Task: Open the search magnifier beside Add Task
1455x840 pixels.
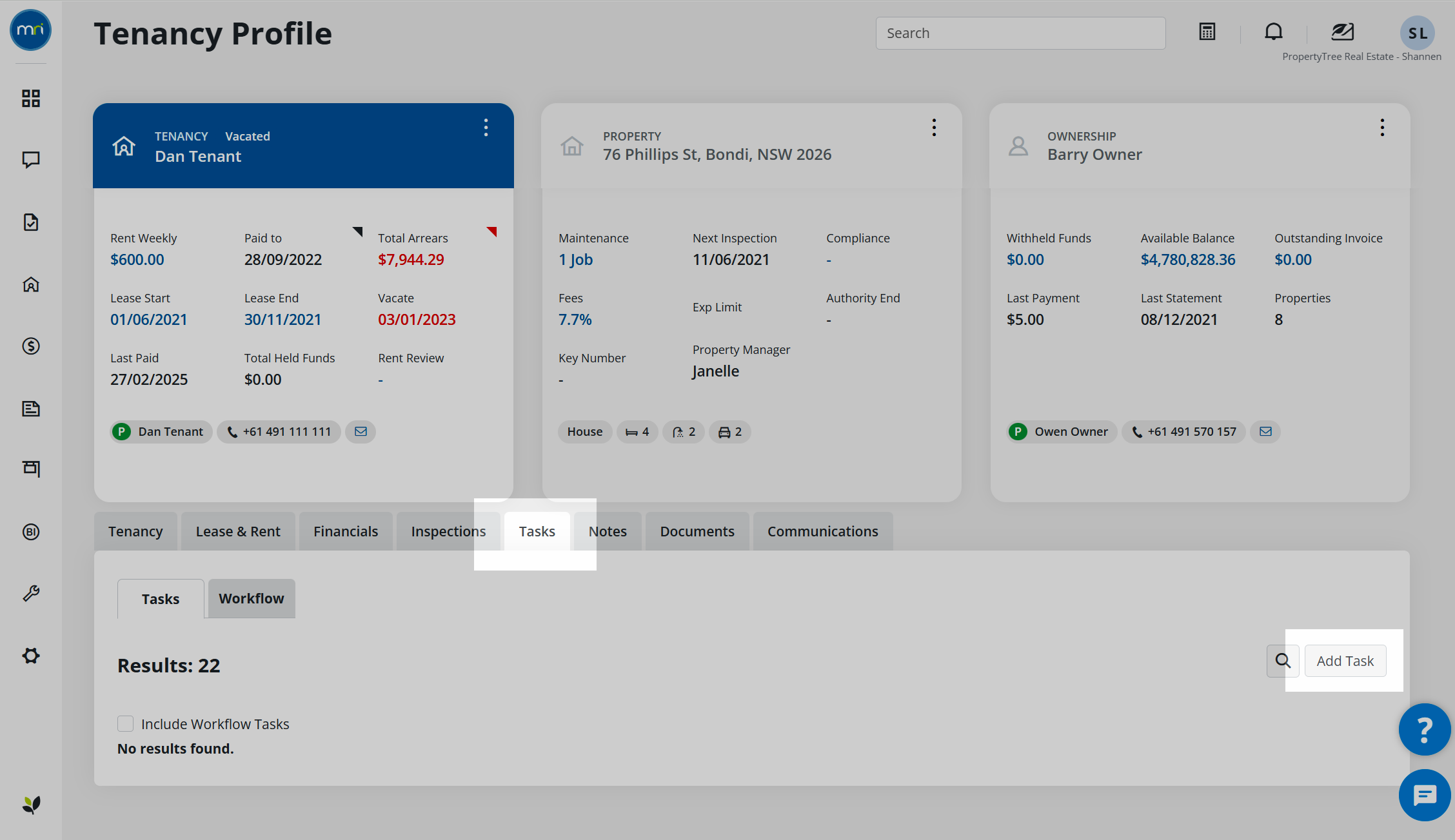Action: point(1283,661)
